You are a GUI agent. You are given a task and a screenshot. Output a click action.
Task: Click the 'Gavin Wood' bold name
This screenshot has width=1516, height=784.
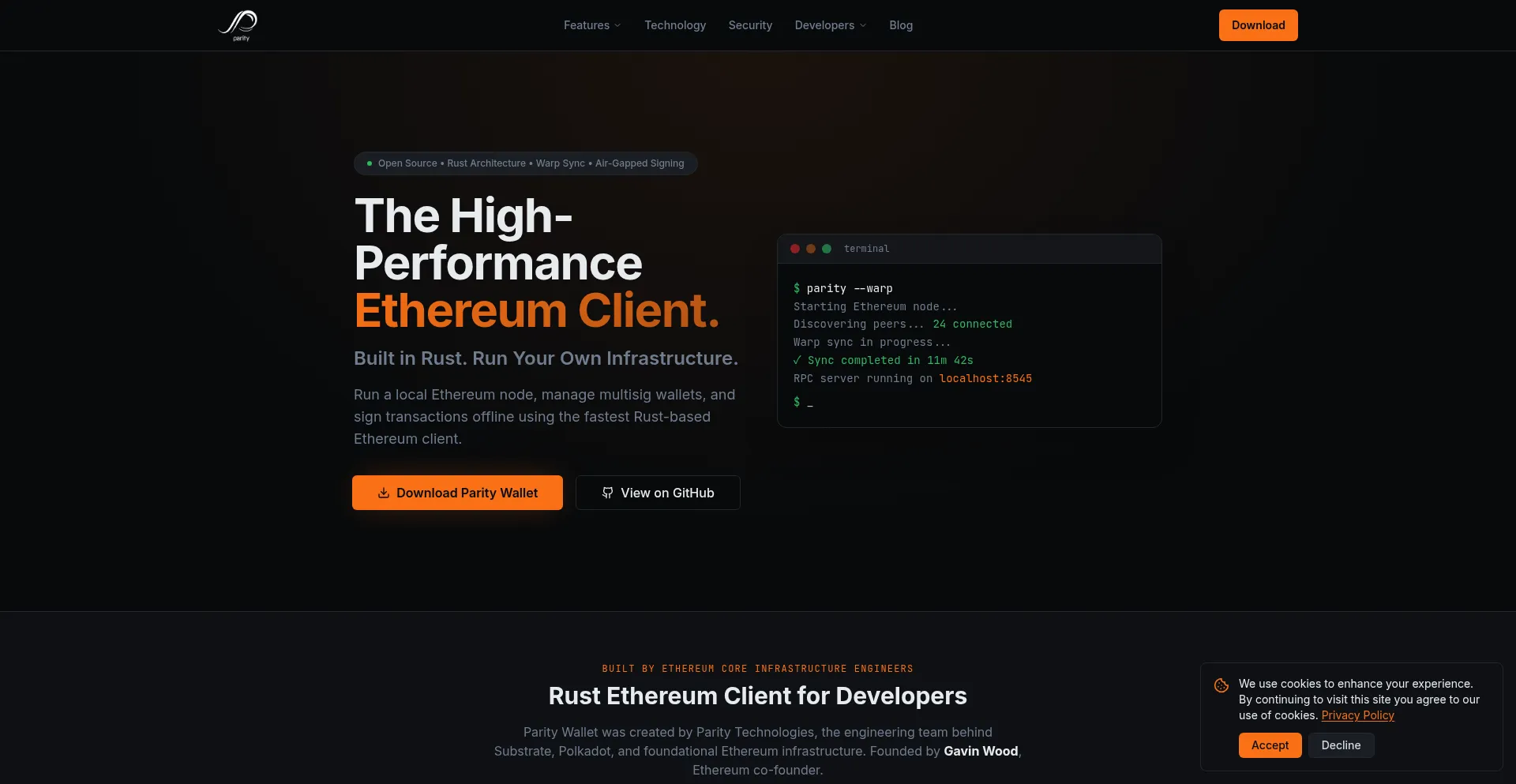tap(981, 751)
